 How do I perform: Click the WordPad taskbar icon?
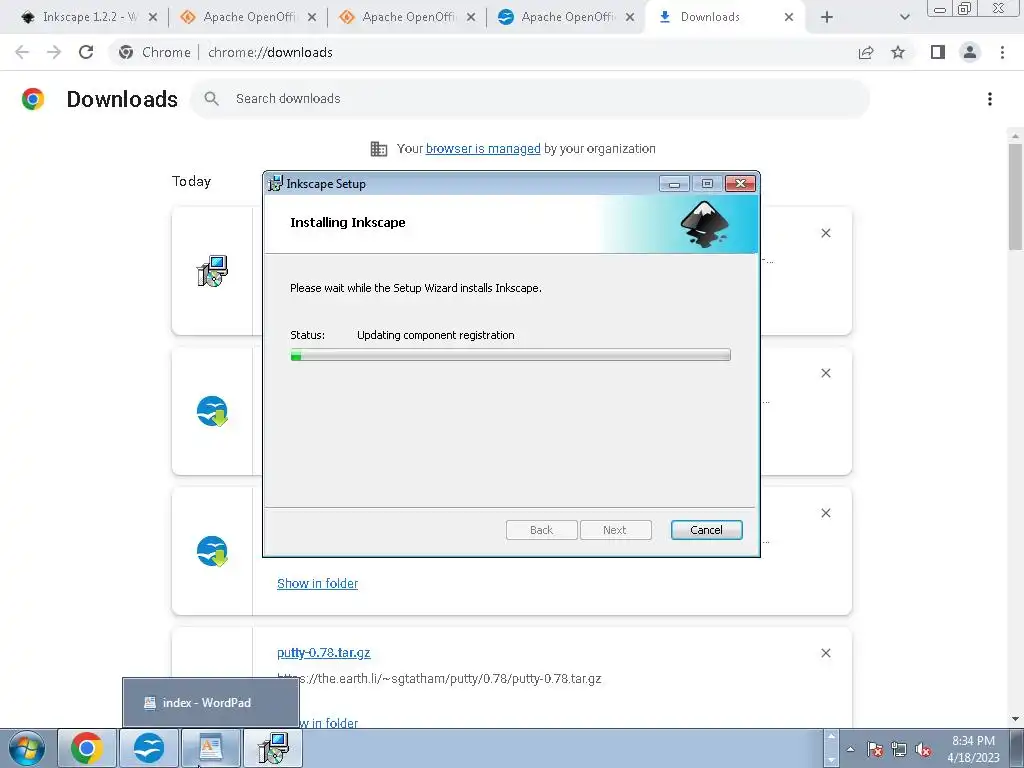pos(210,748)
